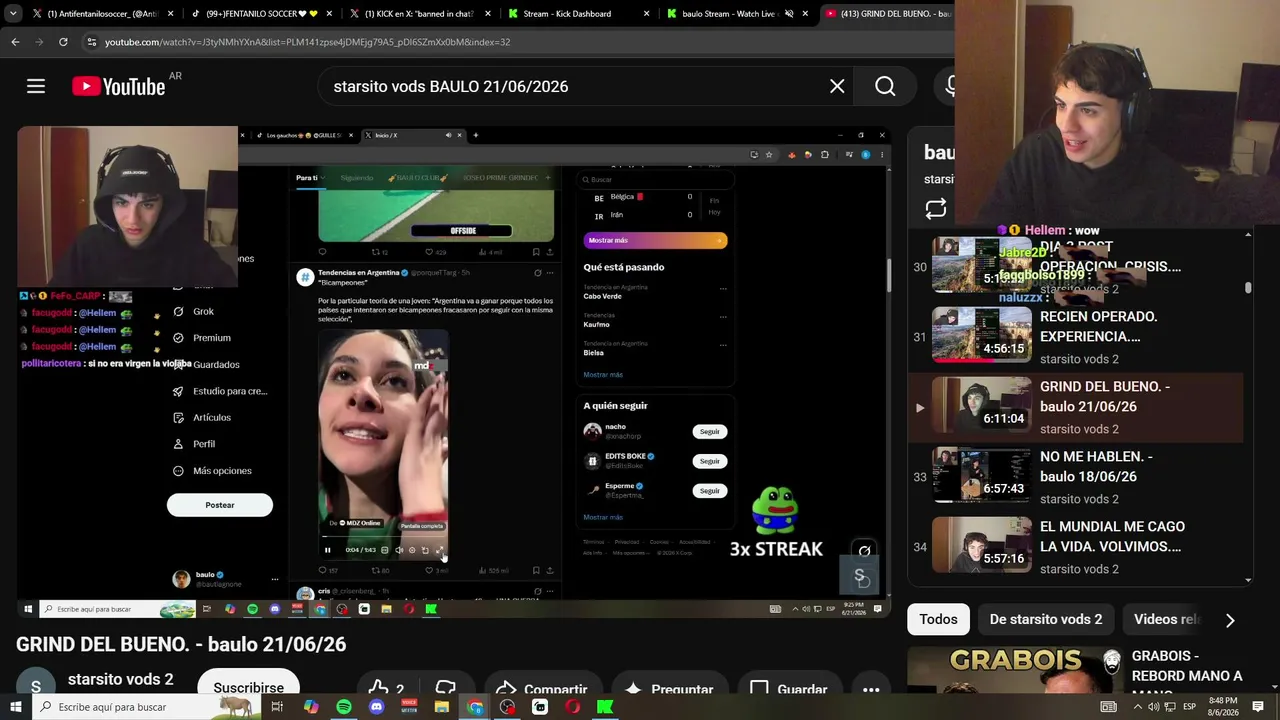Image resolution: width=1280 pixels, height=720 pixels.
Task: Select the Todos filter chip
Action: pyautogui.click(x=938, y=619)
